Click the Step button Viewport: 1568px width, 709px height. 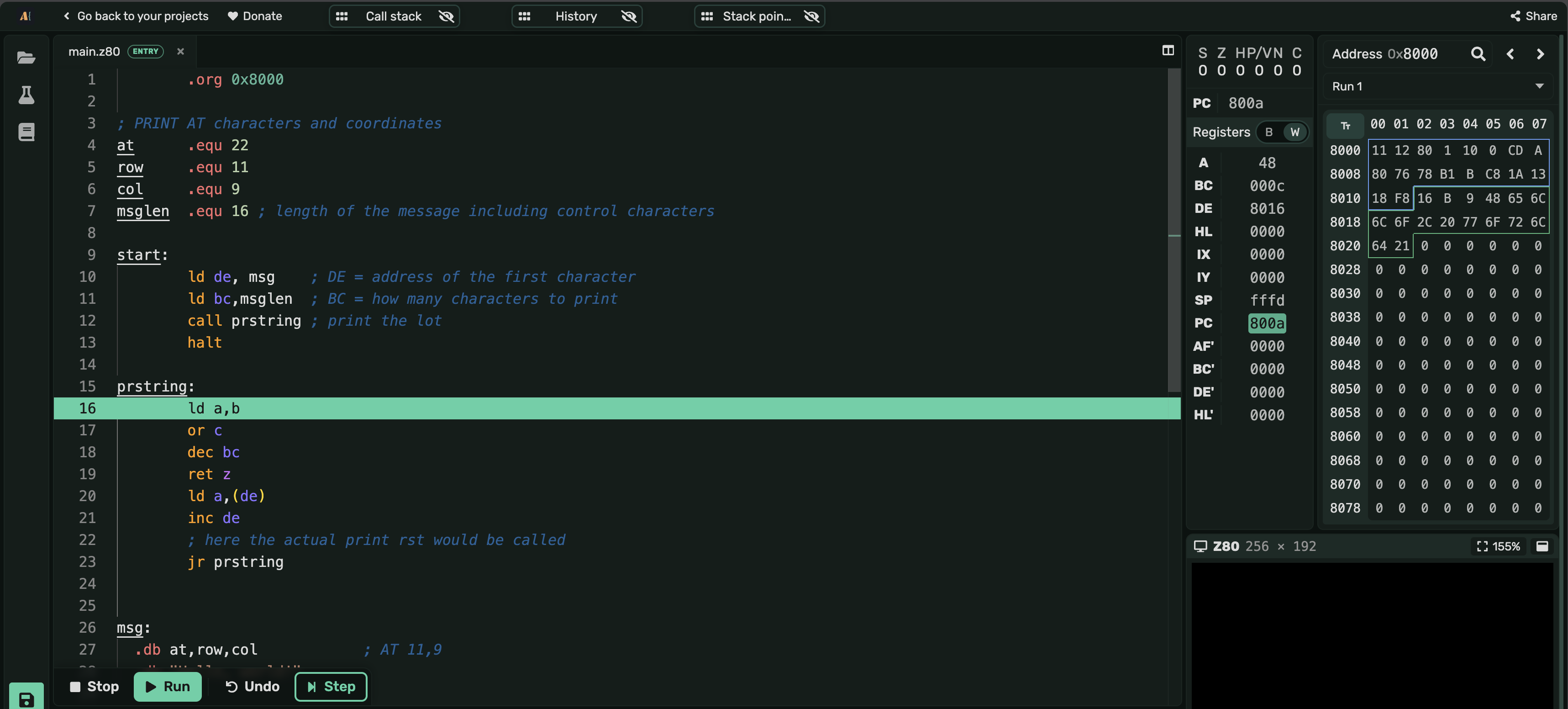pyautogui.click(x=331, y=687)
